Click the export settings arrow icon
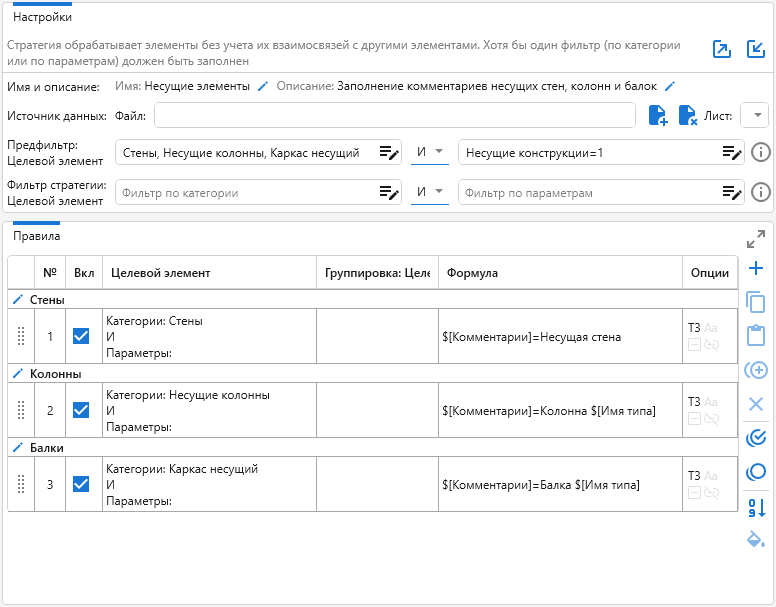This screenshot has height=607, width=776. pos(722,49)
